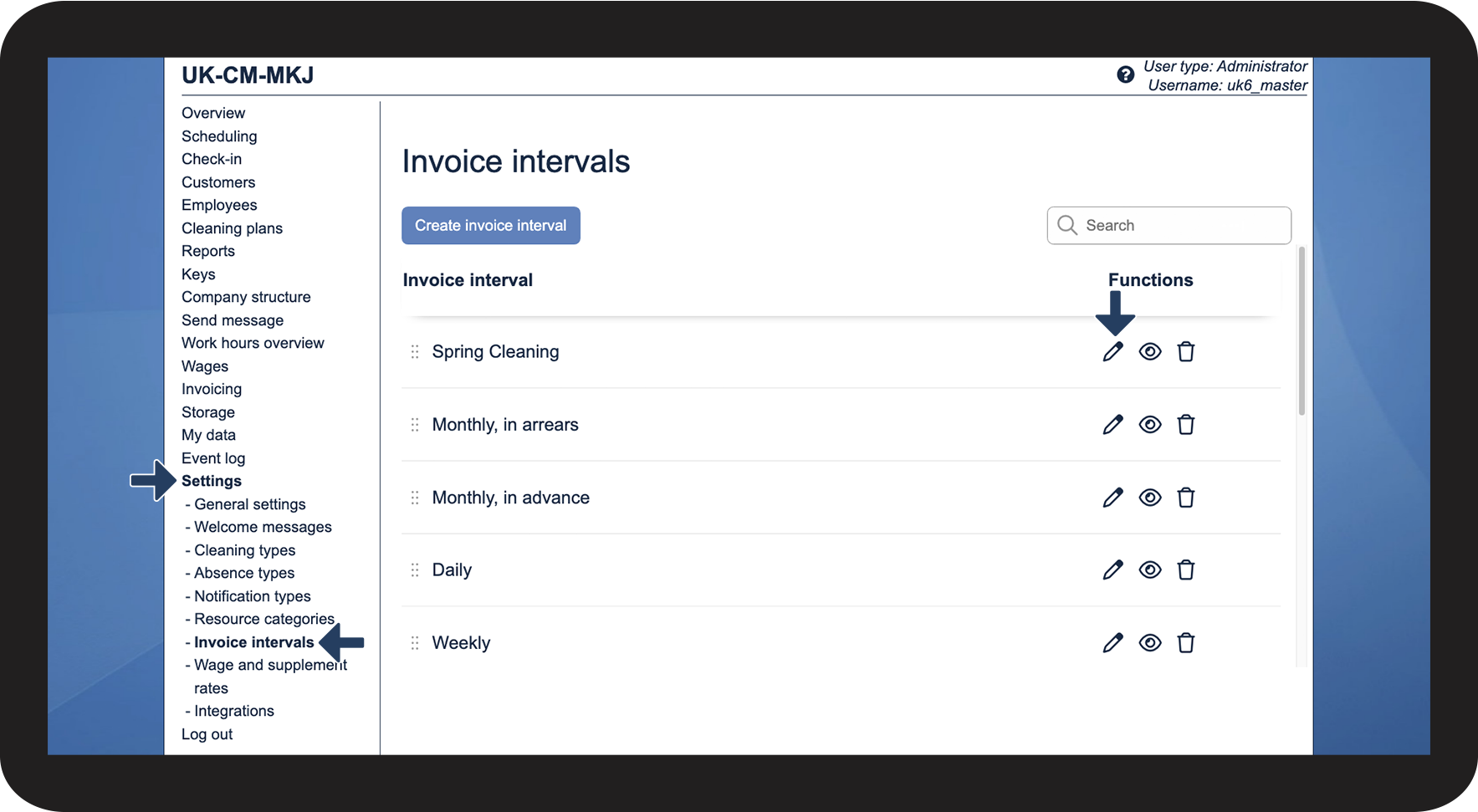
Task: Click Create invoice interval button
Action: 490,226
